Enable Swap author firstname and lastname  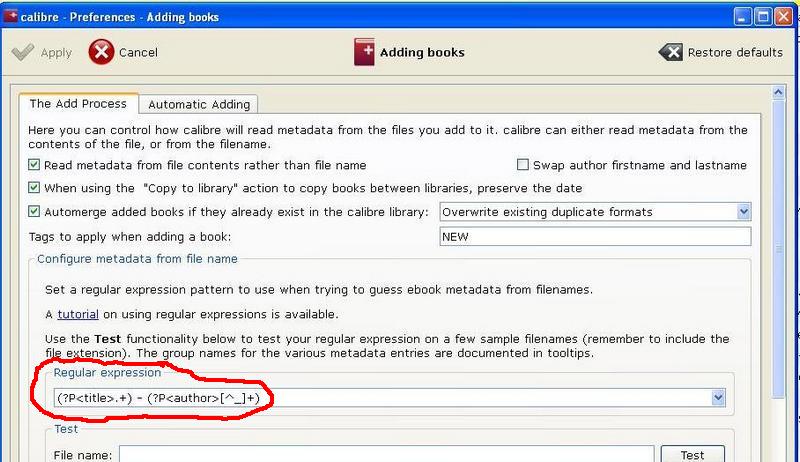[x=522, y=165]
